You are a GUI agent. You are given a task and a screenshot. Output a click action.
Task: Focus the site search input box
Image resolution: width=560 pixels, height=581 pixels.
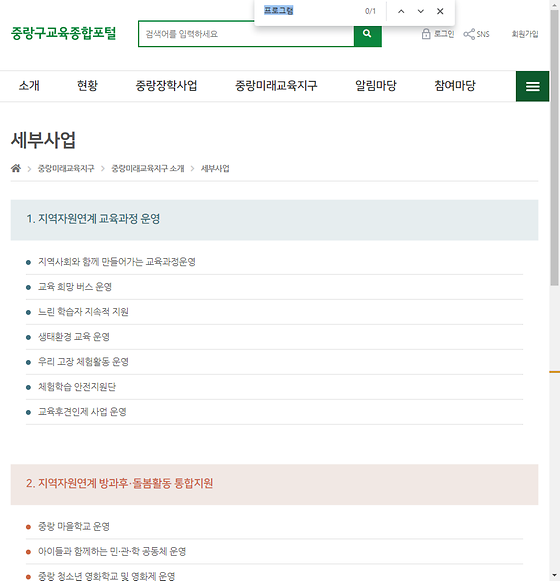point(246,34)
